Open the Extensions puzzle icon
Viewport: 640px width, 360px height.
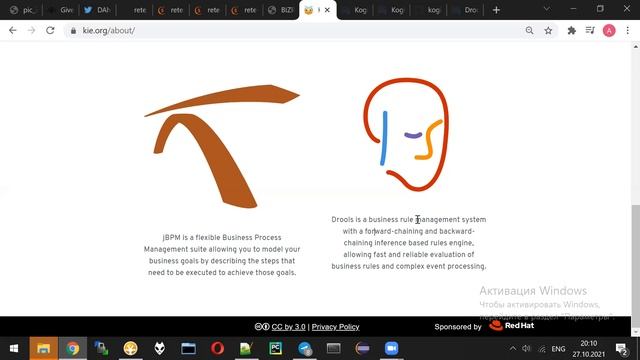571,31
